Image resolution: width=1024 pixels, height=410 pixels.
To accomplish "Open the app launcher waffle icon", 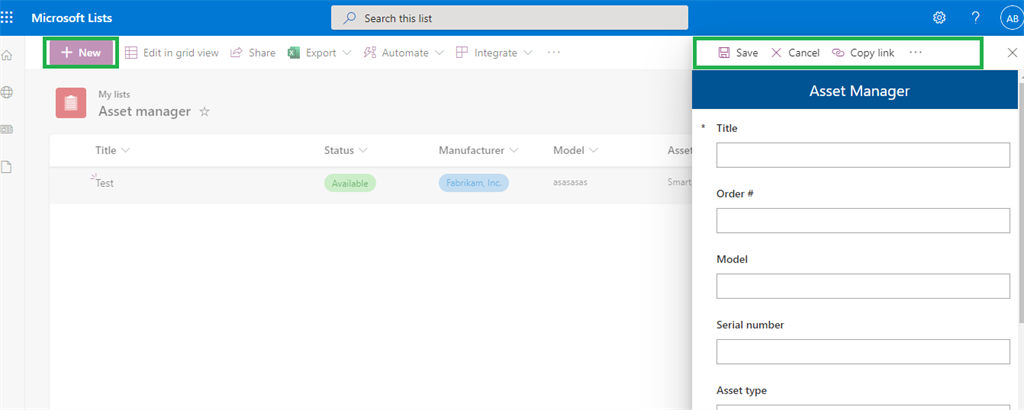I will point(7,18).
